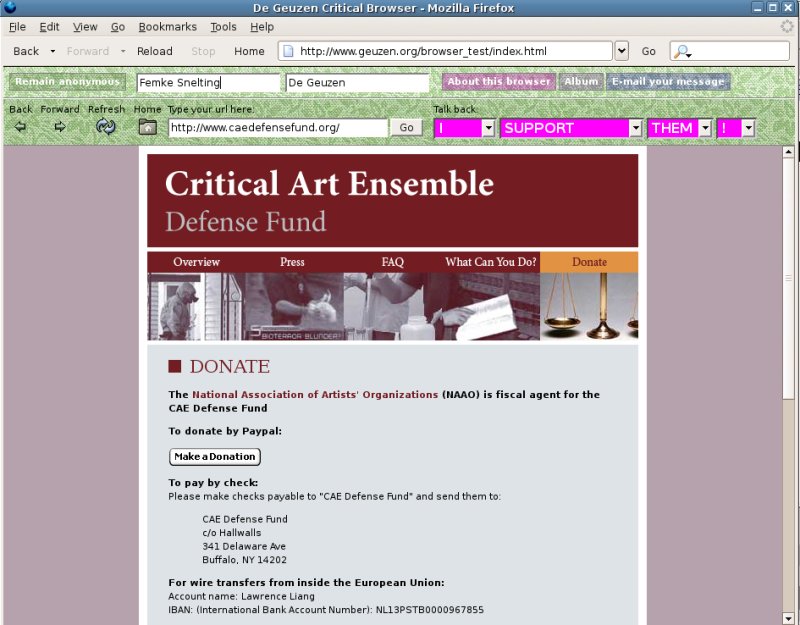The height and width of the screenshot is (625, 800).
Task: Click the Firefox toolbar Reload button
Action: 155,51
